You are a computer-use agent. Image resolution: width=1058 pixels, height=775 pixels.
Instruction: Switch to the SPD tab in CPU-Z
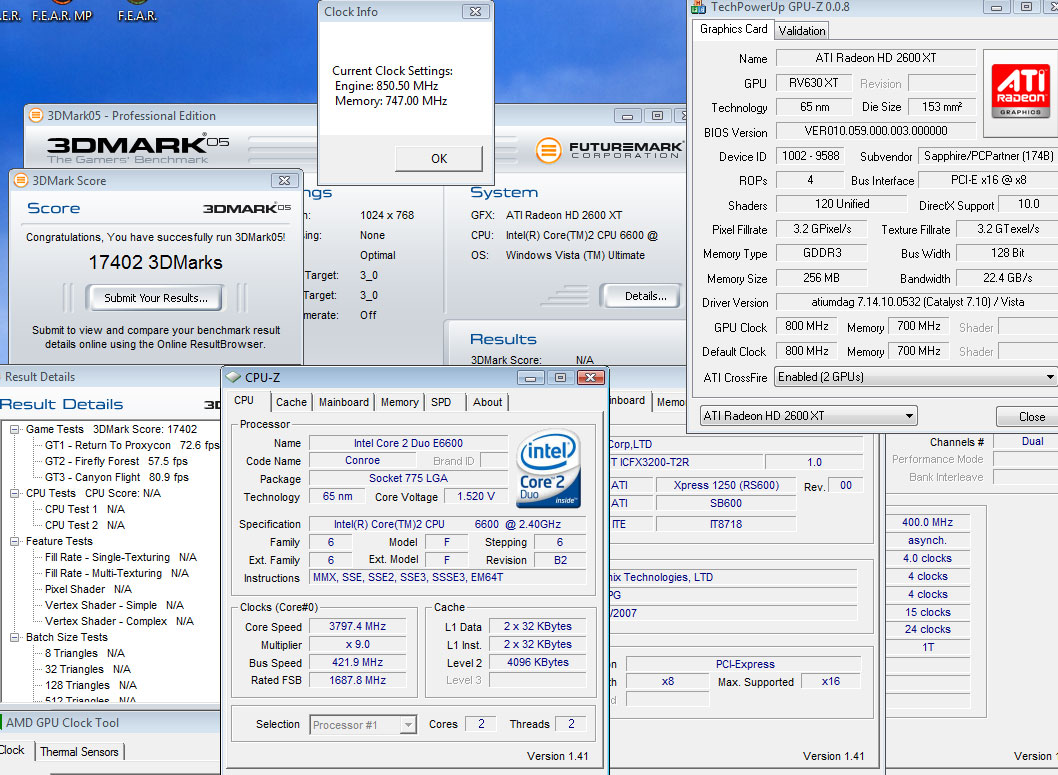click(441, 402)
